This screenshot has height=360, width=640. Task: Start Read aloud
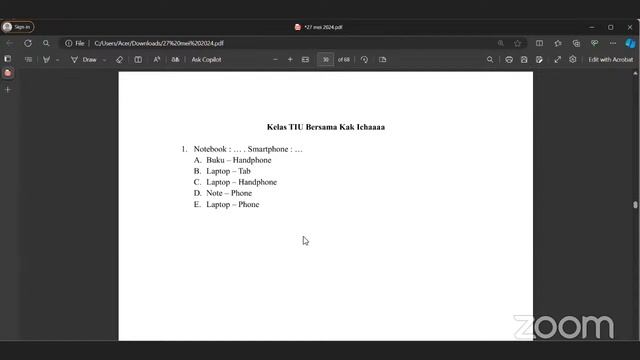point(157,60)
